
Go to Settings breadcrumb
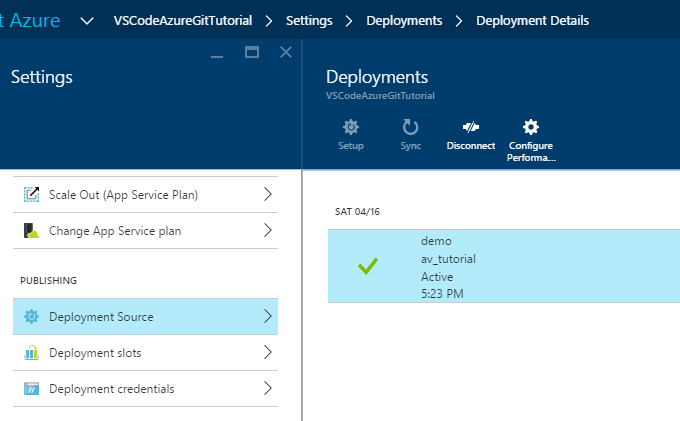point(309,21)
